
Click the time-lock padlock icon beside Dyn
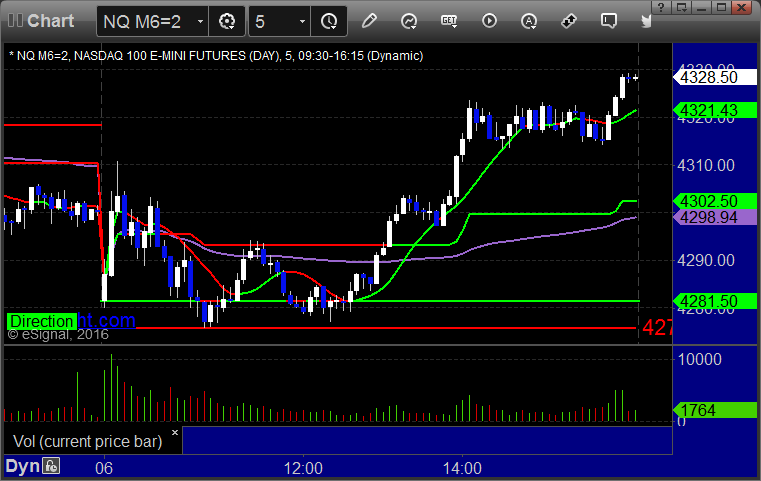[x=51, y=466]
